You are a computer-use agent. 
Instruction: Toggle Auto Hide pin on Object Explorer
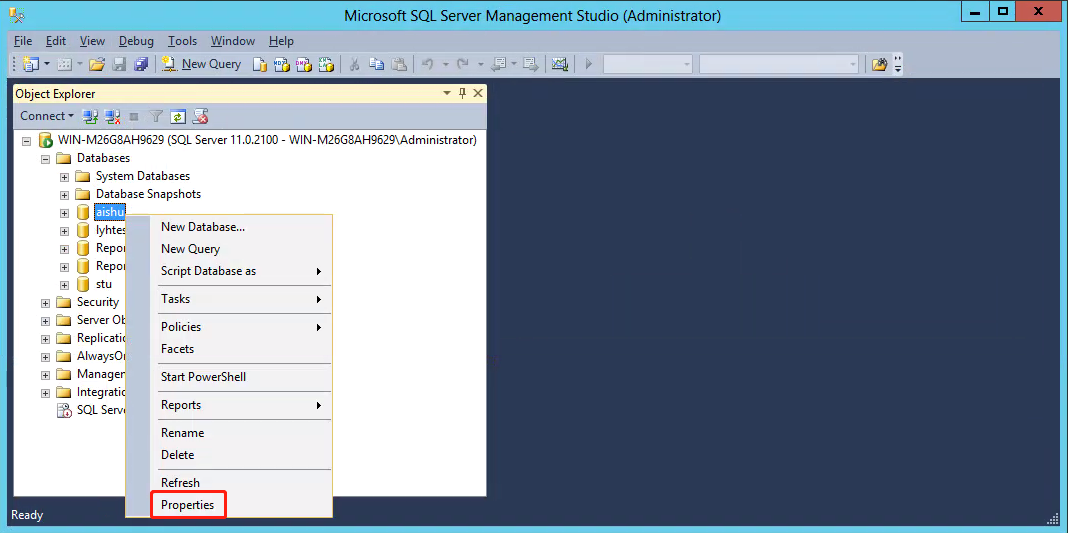click(x=462, y=93)
